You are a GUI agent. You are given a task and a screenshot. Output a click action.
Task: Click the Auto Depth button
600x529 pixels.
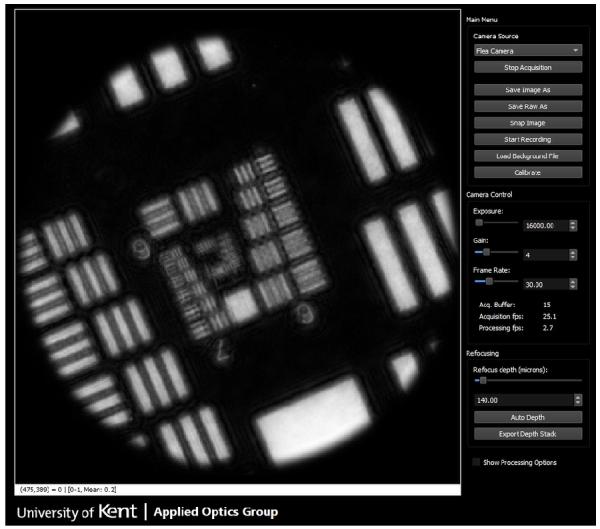tap(526, 417)
